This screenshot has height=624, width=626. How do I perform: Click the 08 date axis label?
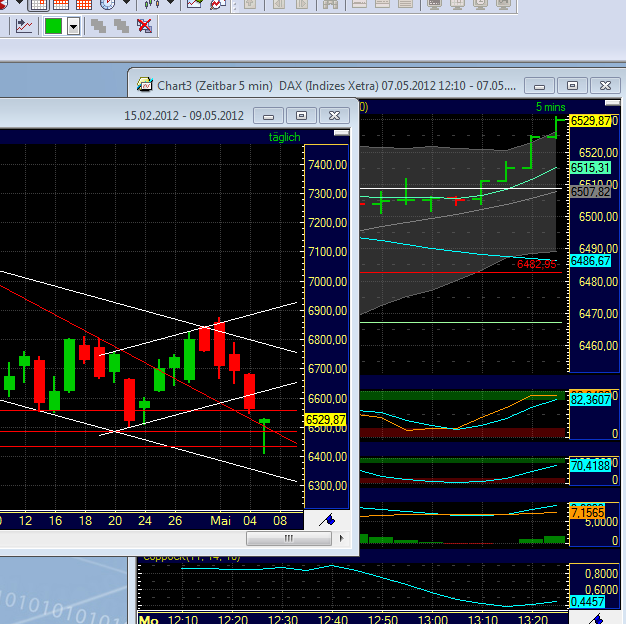280,521
